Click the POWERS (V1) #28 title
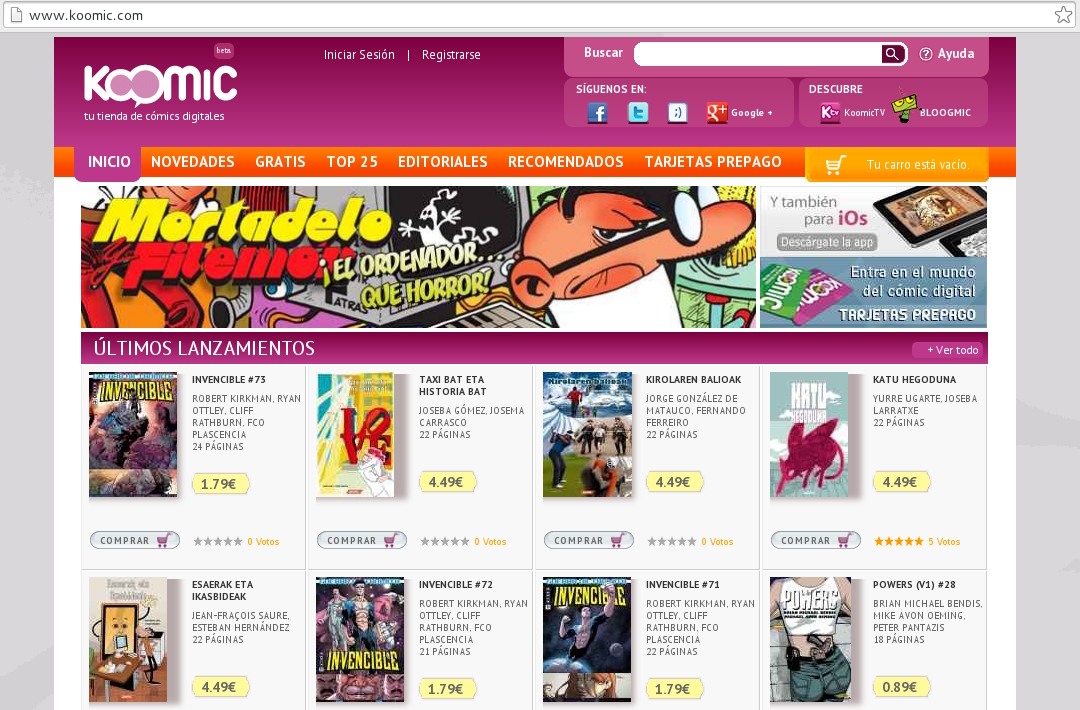The width and height of the screenshot is (1080, 710). (x=914, y=585)
